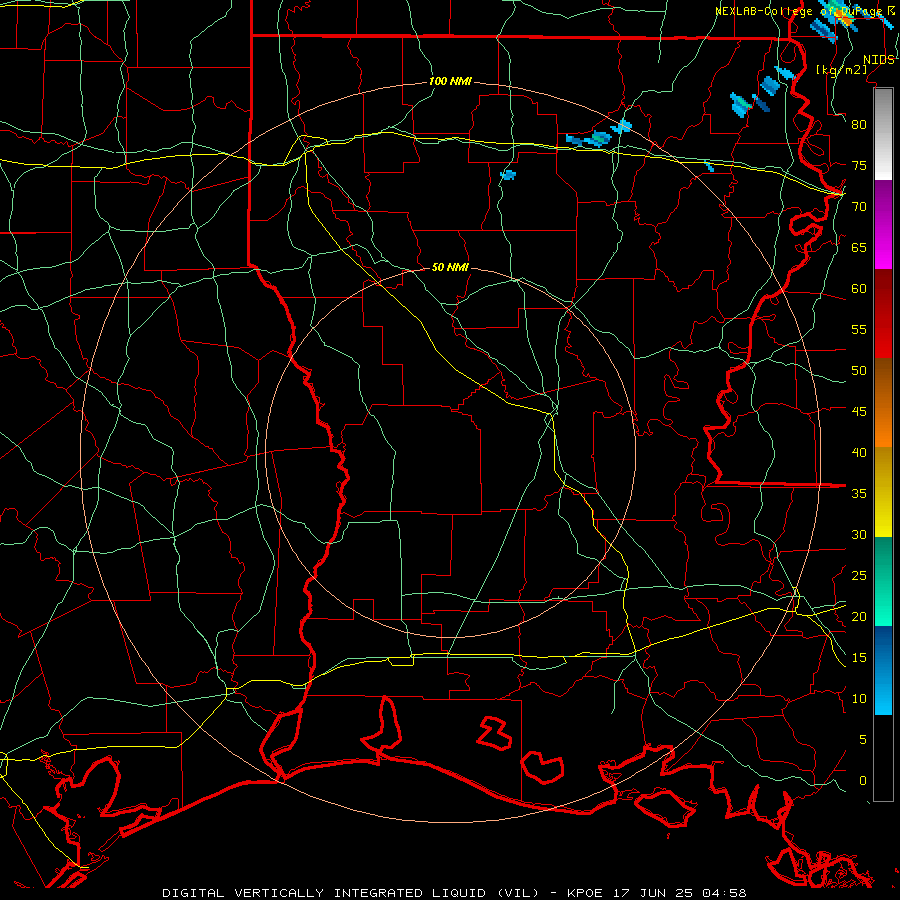Click the 0 value on the scale
Image resolution: width=900 pixels, height=900 pixels.
(x=863, y=781)
